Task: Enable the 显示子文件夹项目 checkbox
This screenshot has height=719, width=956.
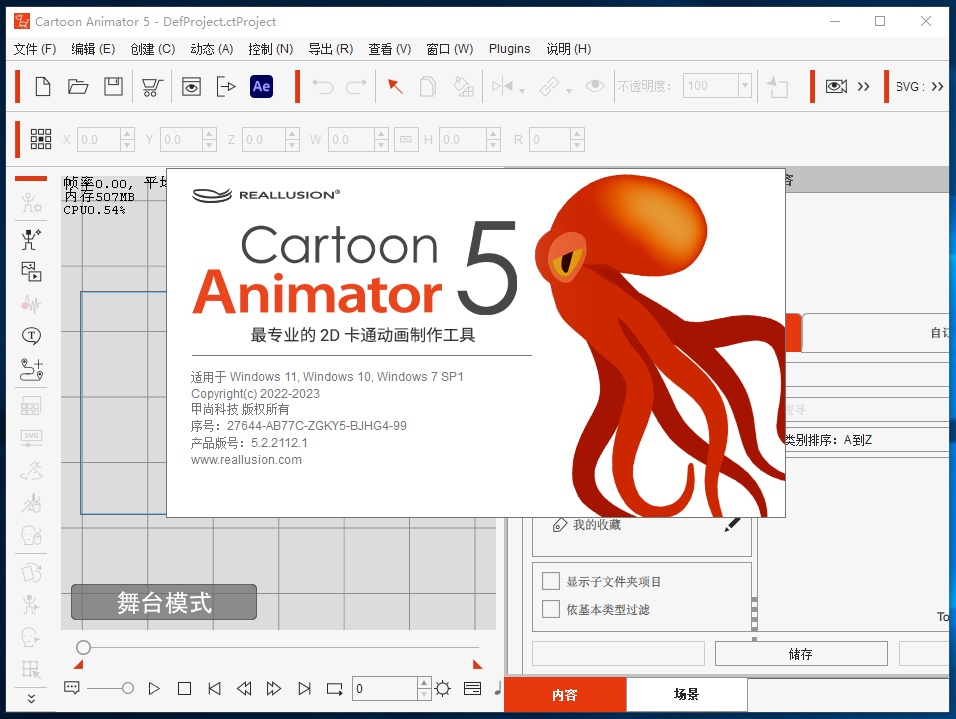Action: 550,581
